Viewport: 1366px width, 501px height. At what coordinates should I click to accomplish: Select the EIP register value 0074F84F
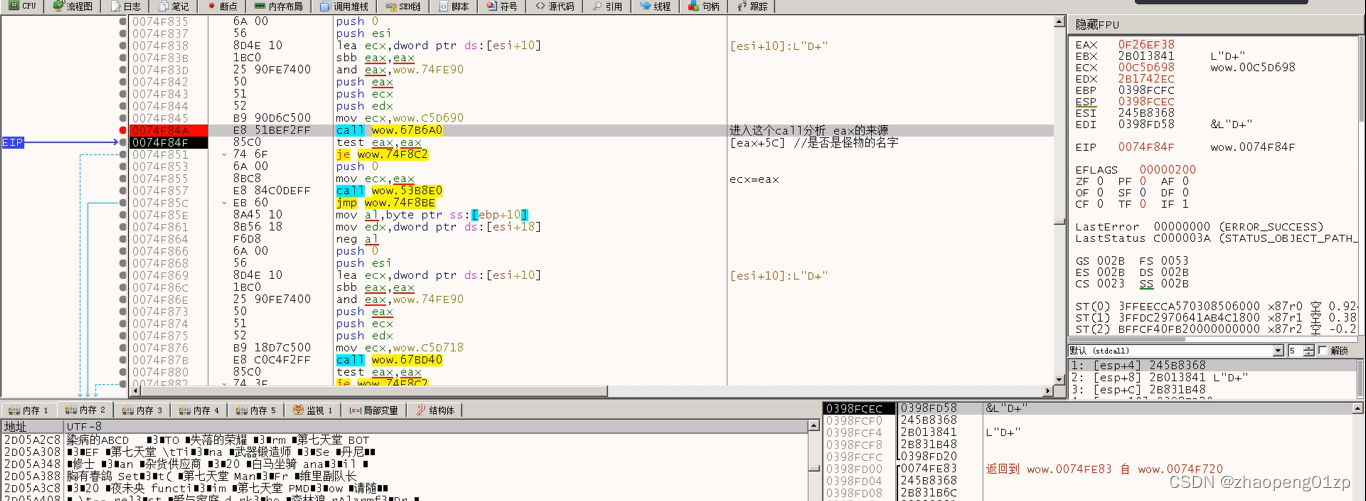point(1146,147)
